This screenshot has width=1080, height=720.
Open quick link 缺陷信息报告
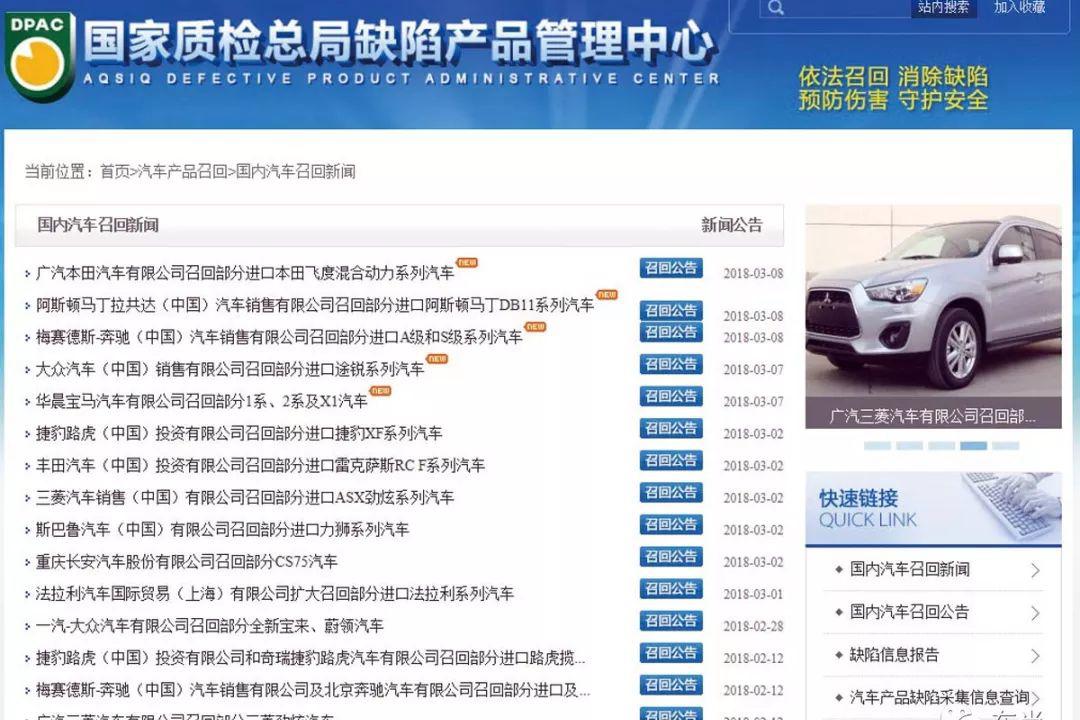894,655
